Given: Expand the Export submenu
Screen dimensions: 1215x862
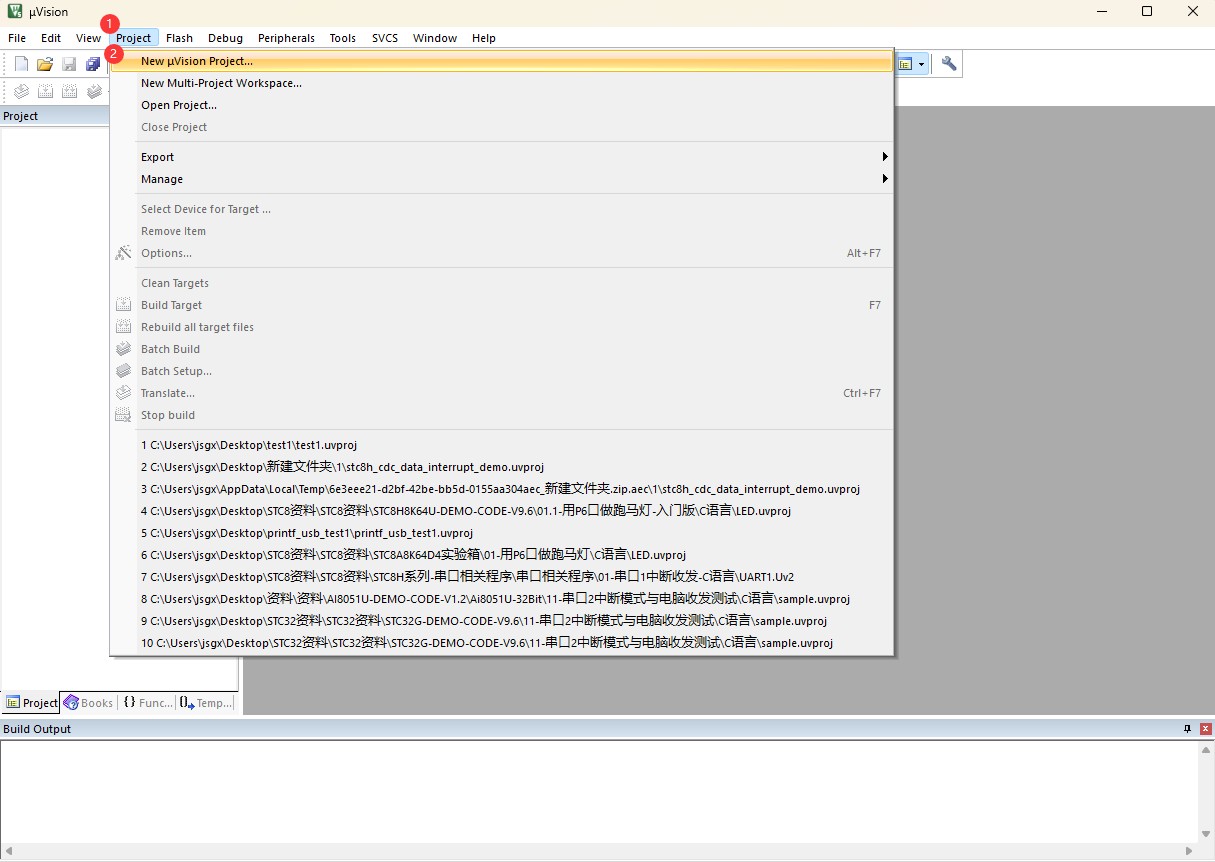Looking at the screenshot, I should [x=500, y=157].
